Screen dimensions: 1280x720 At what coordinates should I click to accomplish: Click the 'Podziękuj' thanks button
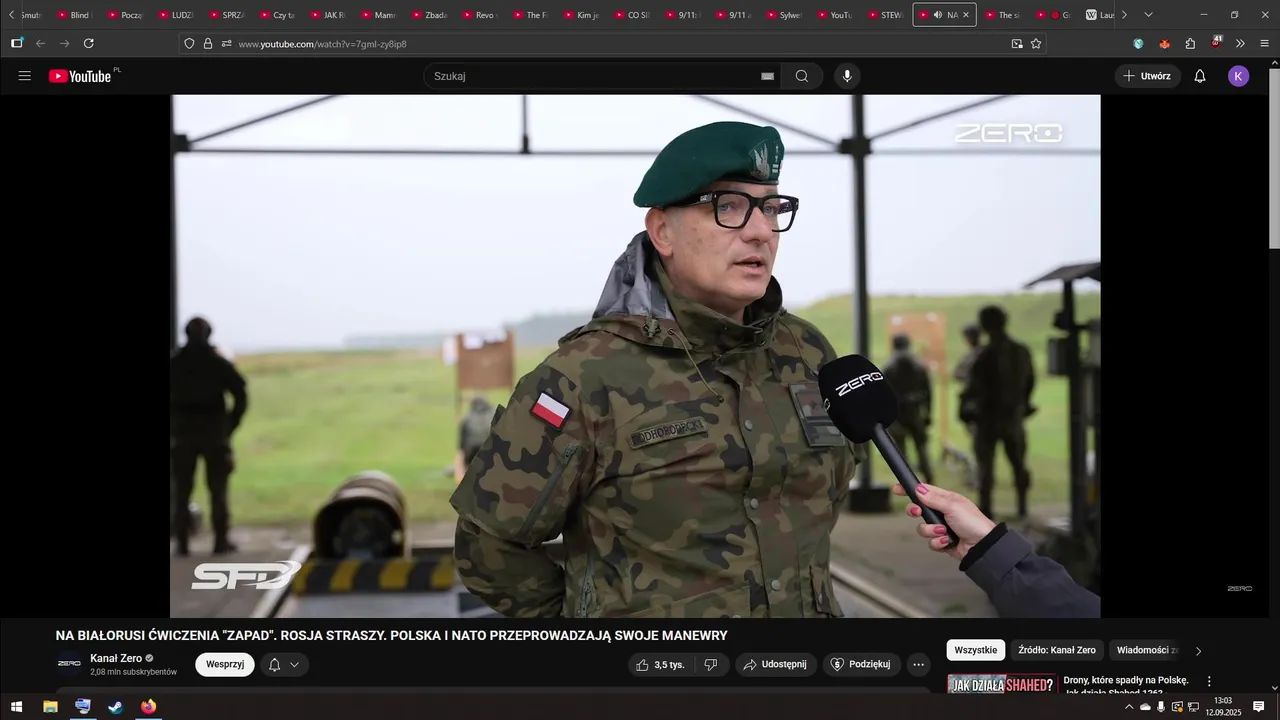pos(862,665)
